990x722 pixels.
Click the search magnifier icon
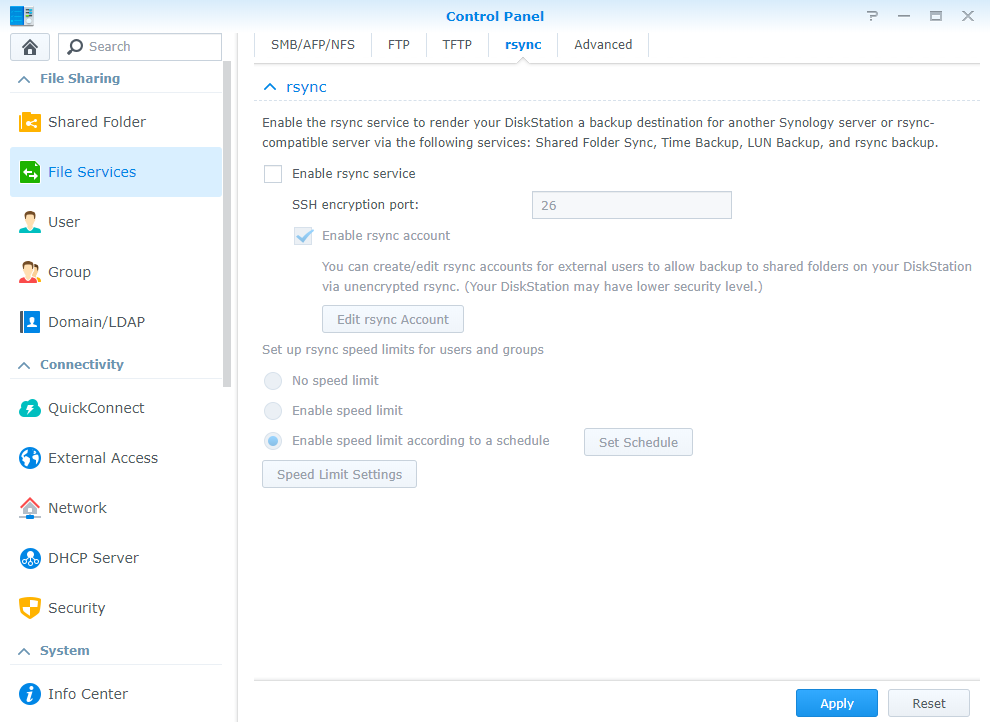coord(75,47)
